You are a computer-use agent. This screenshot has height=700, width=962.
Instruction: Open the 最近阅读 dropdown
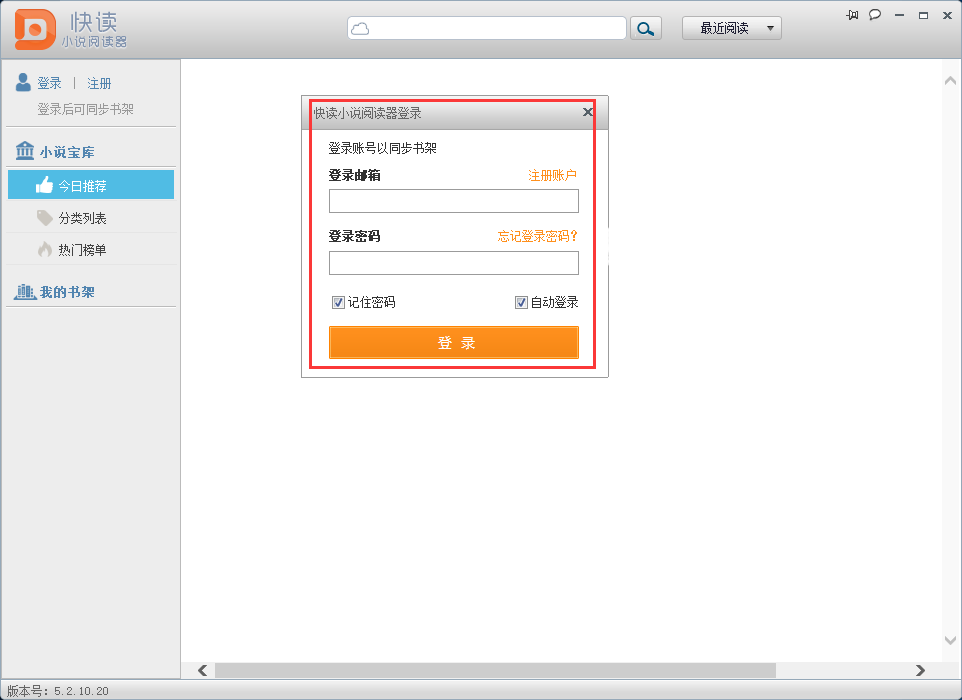point(731,27)
